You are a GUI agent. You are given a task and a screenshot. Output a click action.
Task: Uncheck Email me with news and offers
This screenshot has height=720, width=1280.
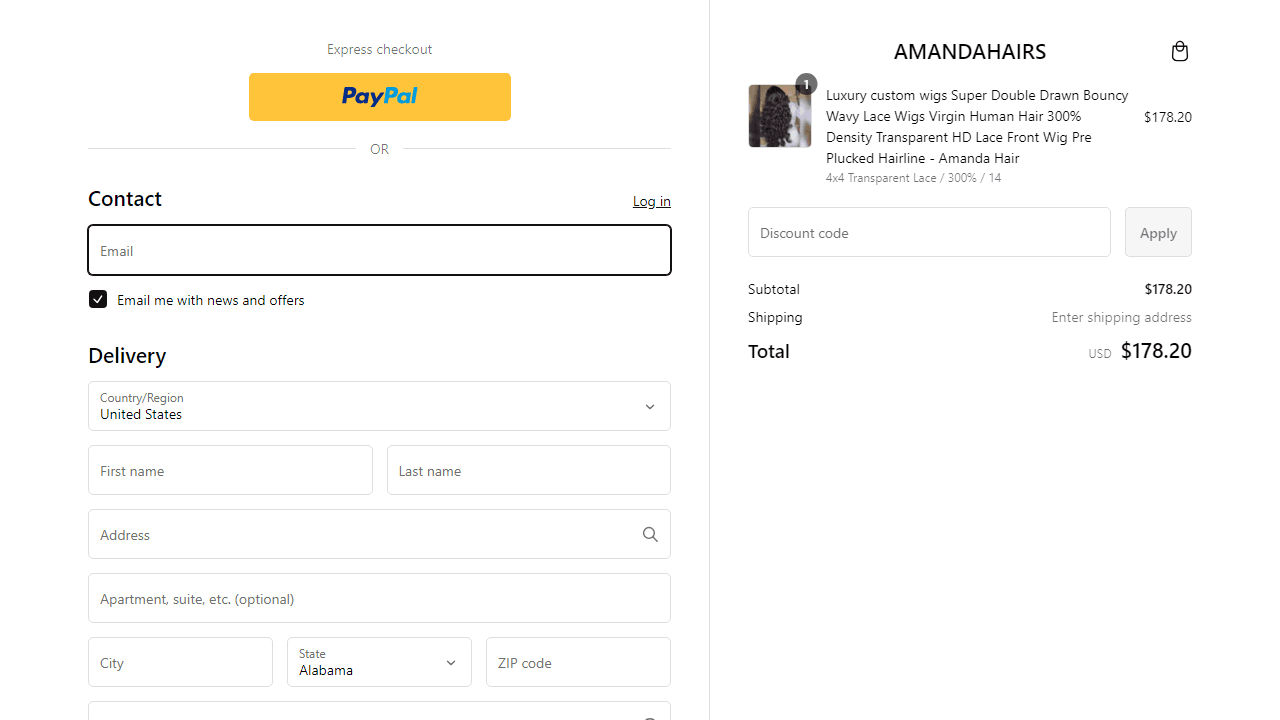click(98, 299)
